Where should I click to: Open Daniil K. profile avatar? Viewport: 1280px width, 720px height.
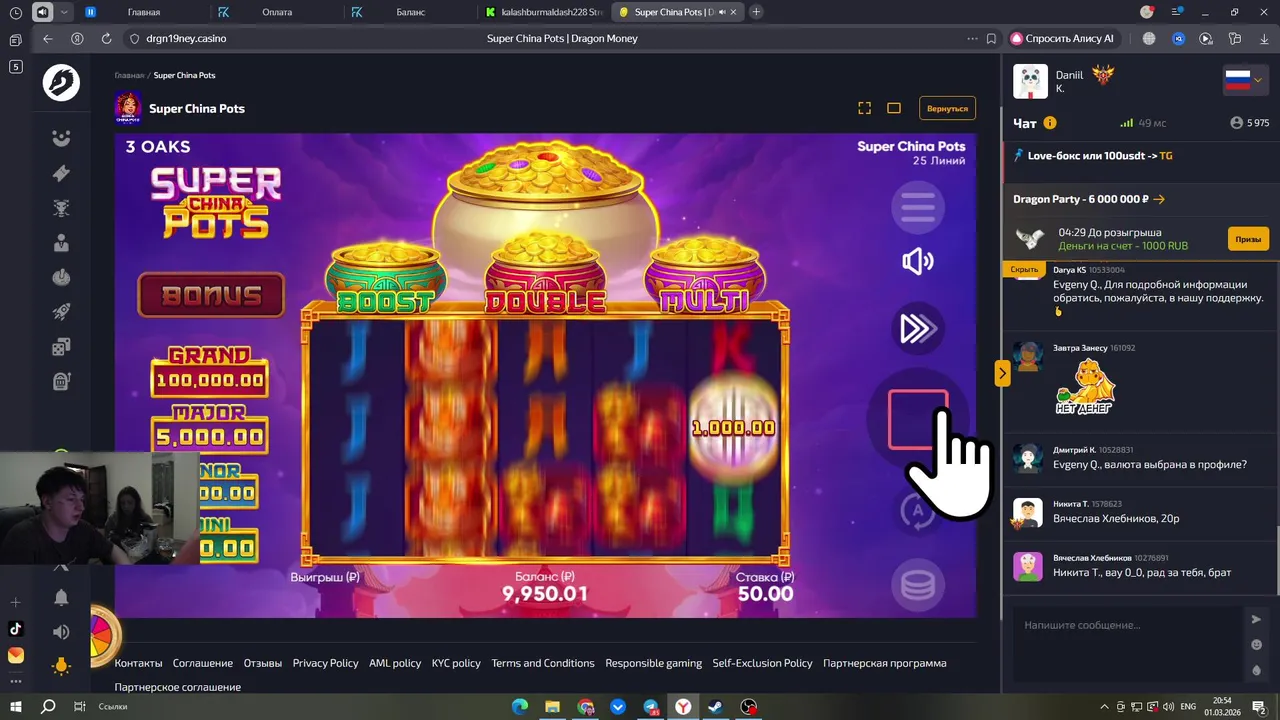pyautogui.click(x=1030, y=81)
